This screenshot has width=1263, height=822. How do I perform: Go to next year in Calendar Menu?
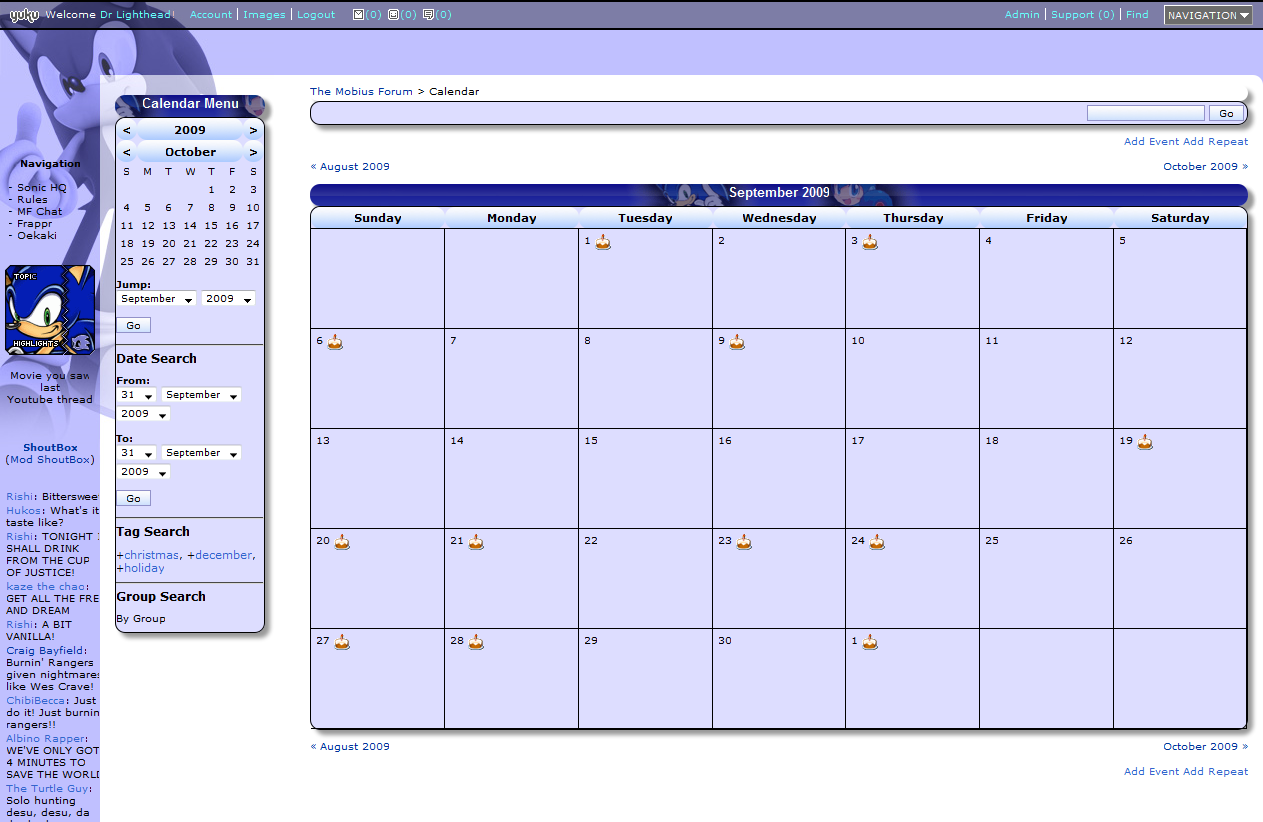(x=253, y=130)
